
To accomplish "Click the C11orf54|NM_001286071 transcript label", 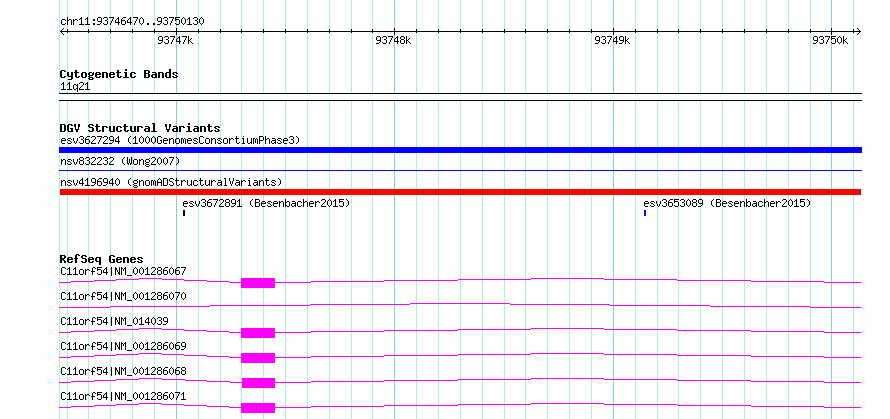I will point(123,396).
